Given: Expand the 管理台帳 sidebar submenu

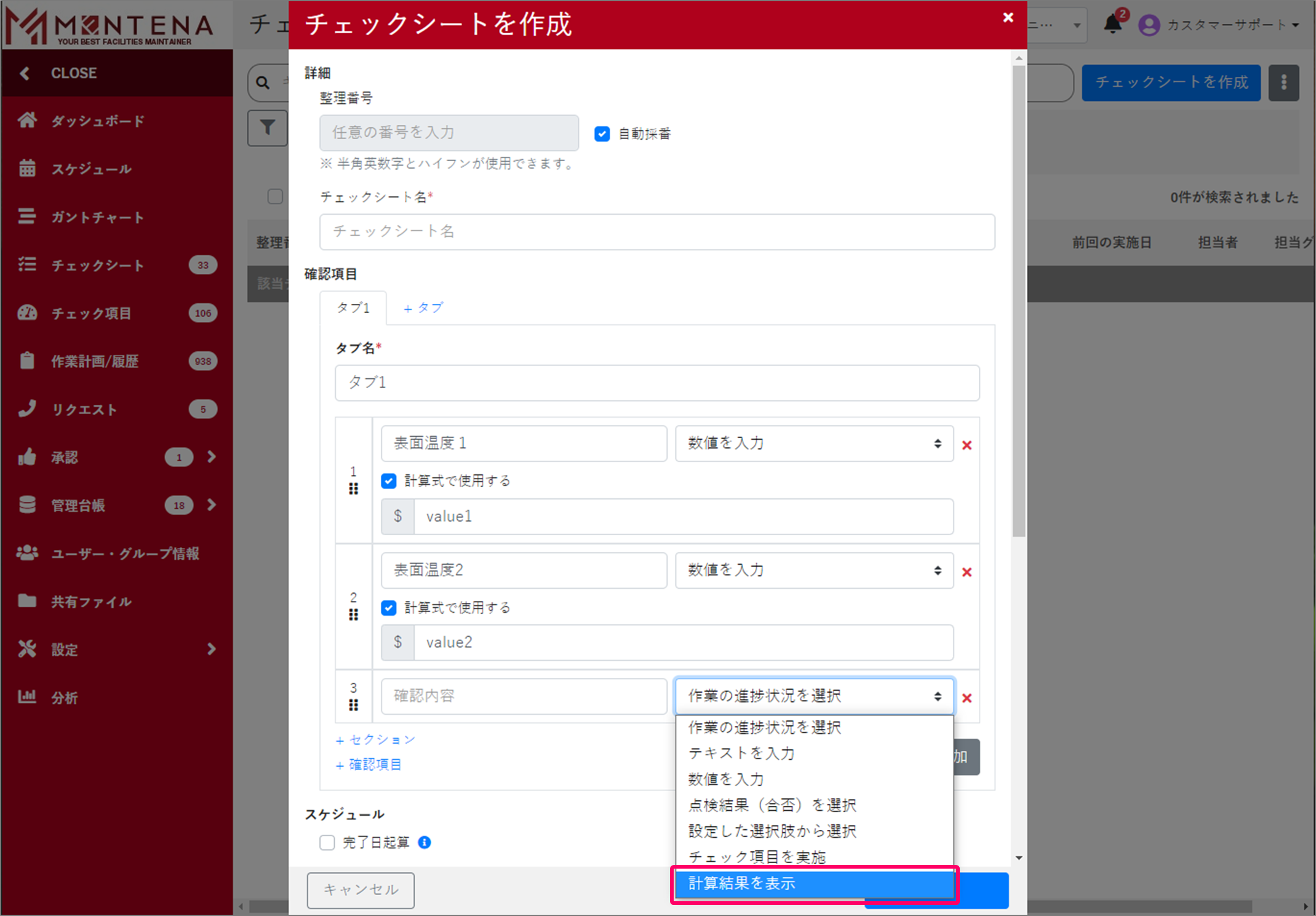Looking at the screenshot, I should click(212, 505).
